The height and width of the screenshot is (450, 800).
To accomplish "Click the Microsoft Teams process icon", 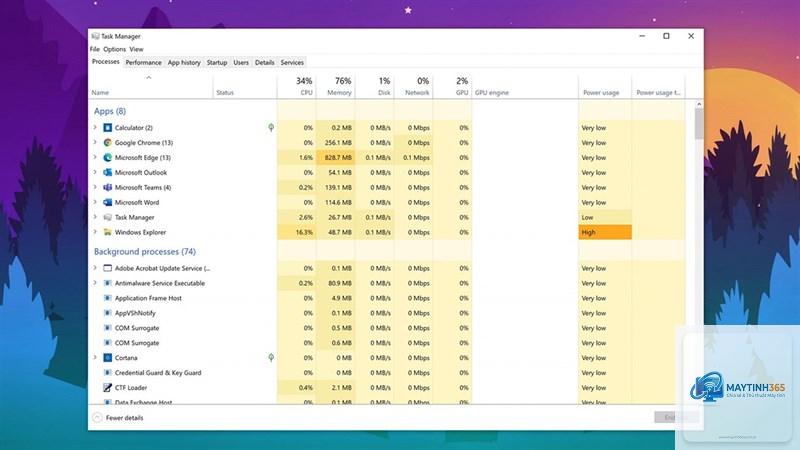I will (x=108, y=187).
